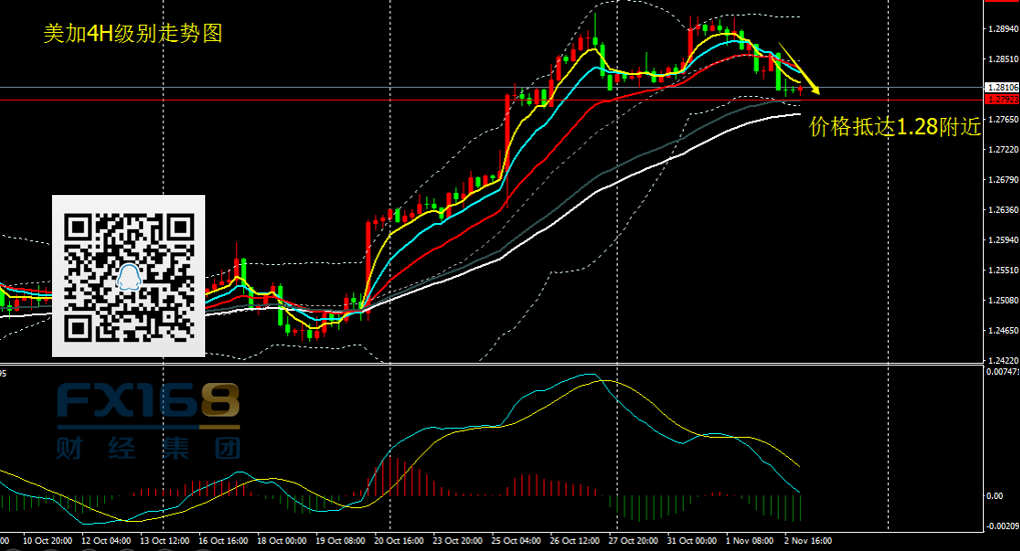1020x551 pixels.
Task: Click the 1.27220 price axis label
Action: [x=1001, y=150]
